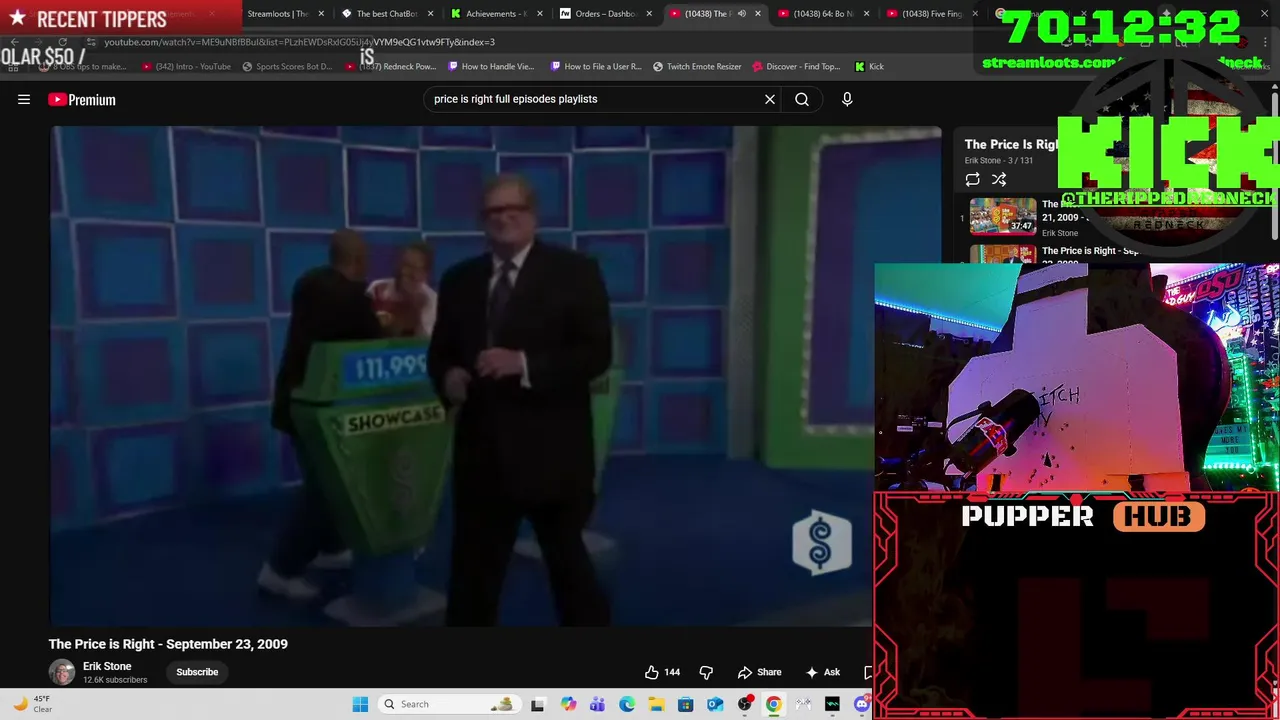Open the YouTube guide hamburger menu

24,99
